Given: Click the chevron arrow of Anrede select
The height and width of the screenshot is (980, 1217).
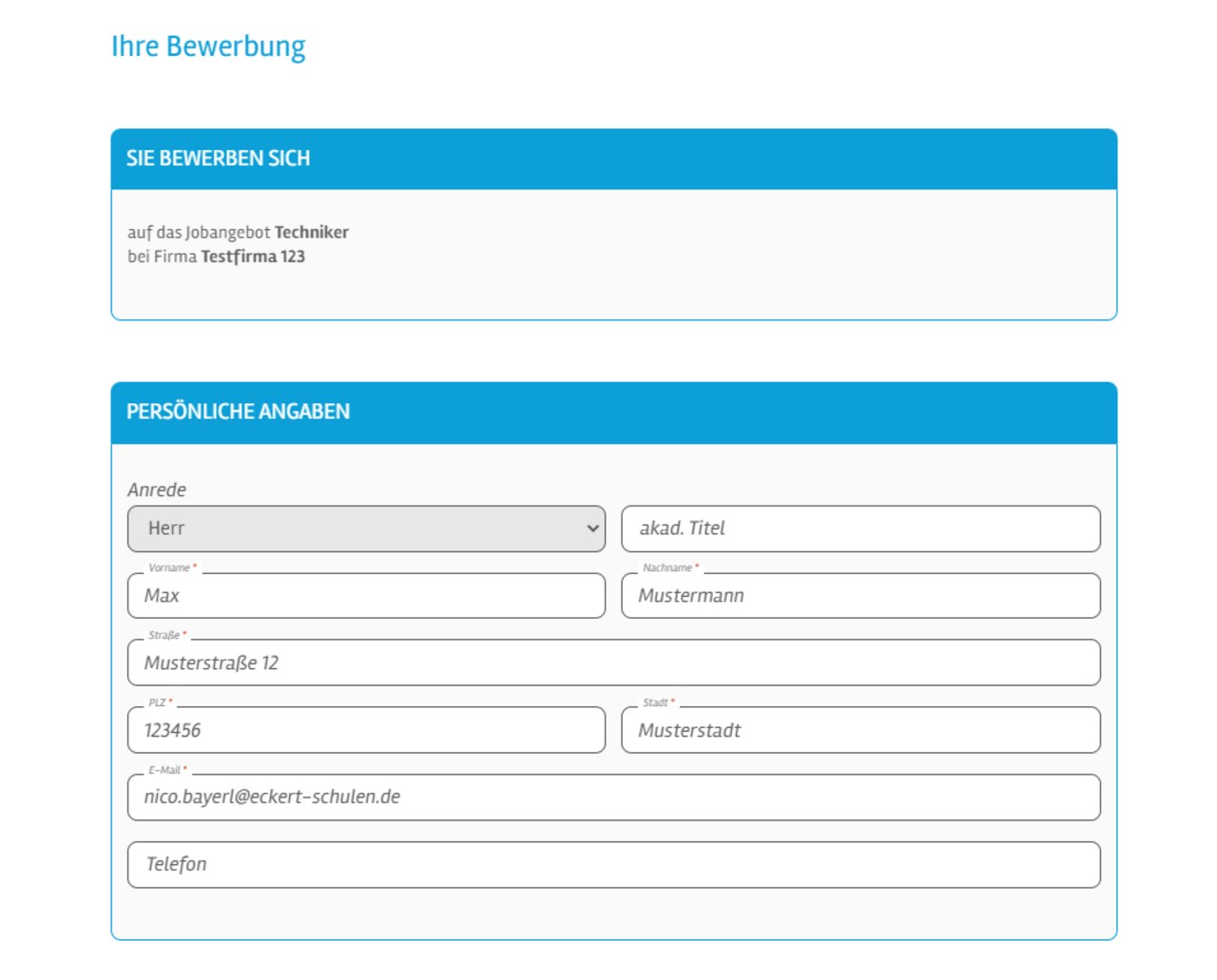Looking at the screenshot, I should pyautogui.click(x=592, y=528).
